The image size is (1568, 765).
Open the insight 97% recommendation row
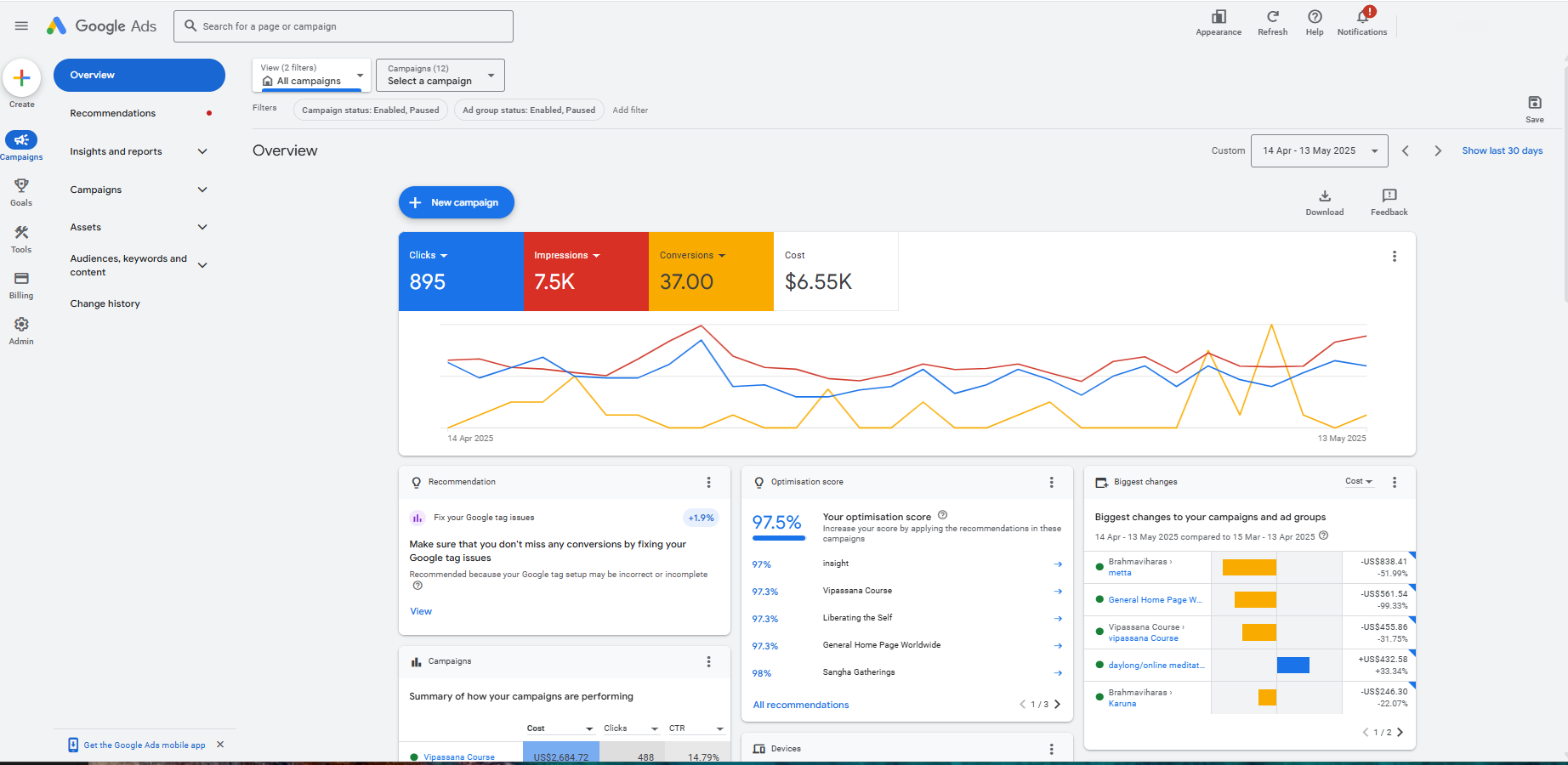907,564
